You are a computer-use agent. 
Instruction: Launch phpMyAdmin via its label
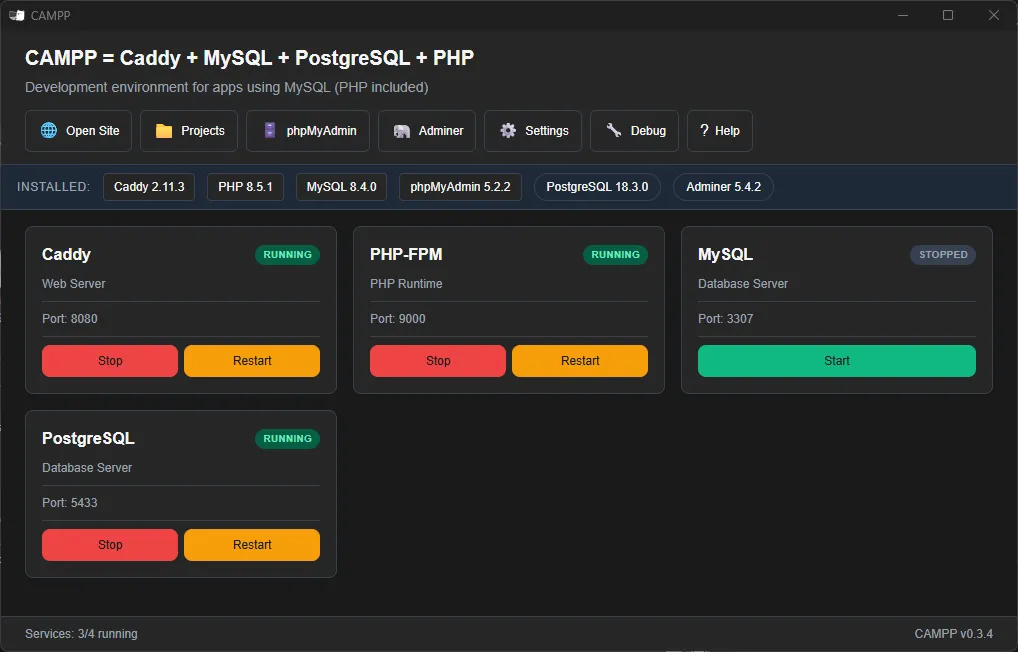[321, 131]
